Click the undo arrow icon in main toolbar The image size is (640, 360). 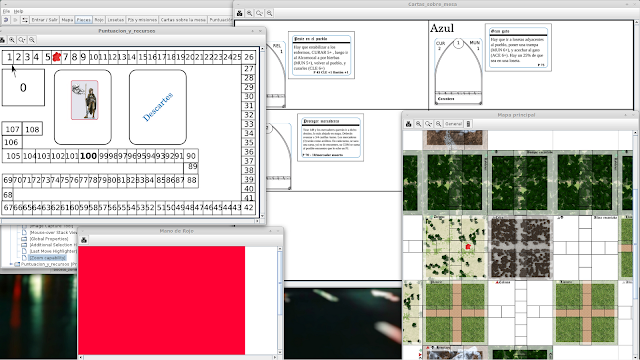[6, 20]
